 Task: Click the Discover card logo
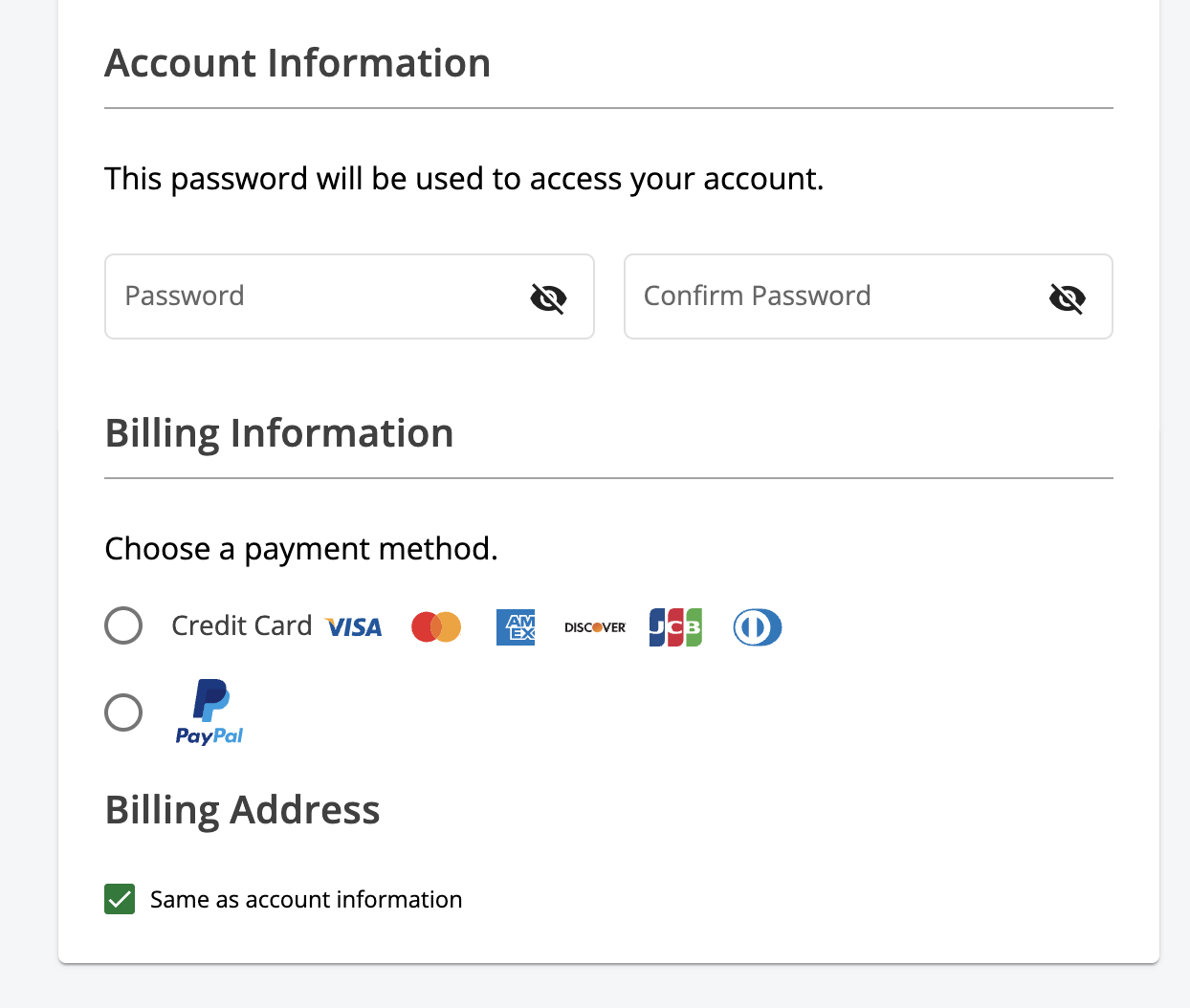(595, 627)
